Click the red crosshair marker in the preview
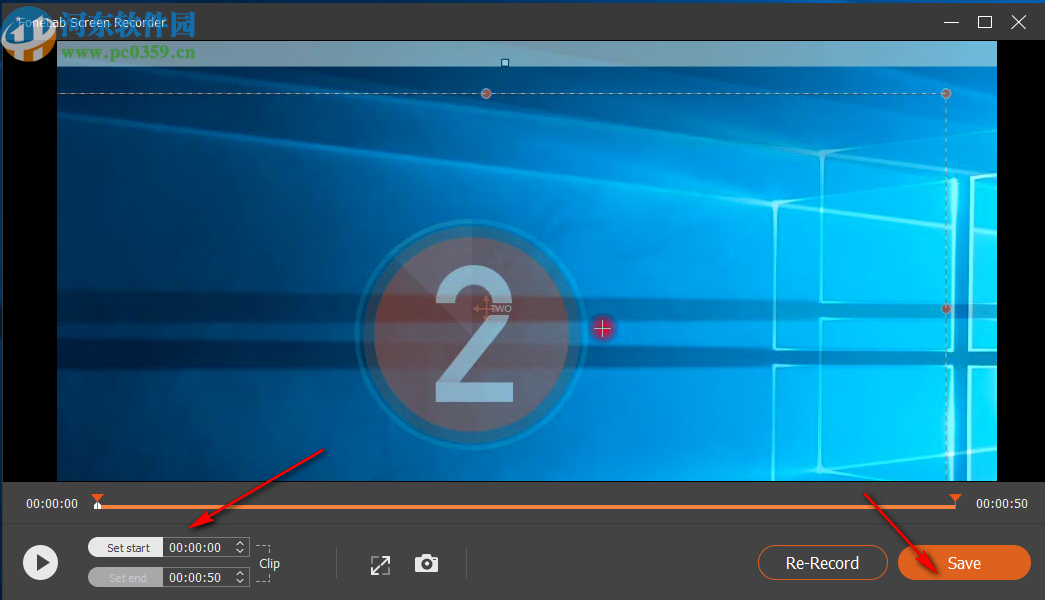Screen dimensions: 1045x600 [603, 328]
